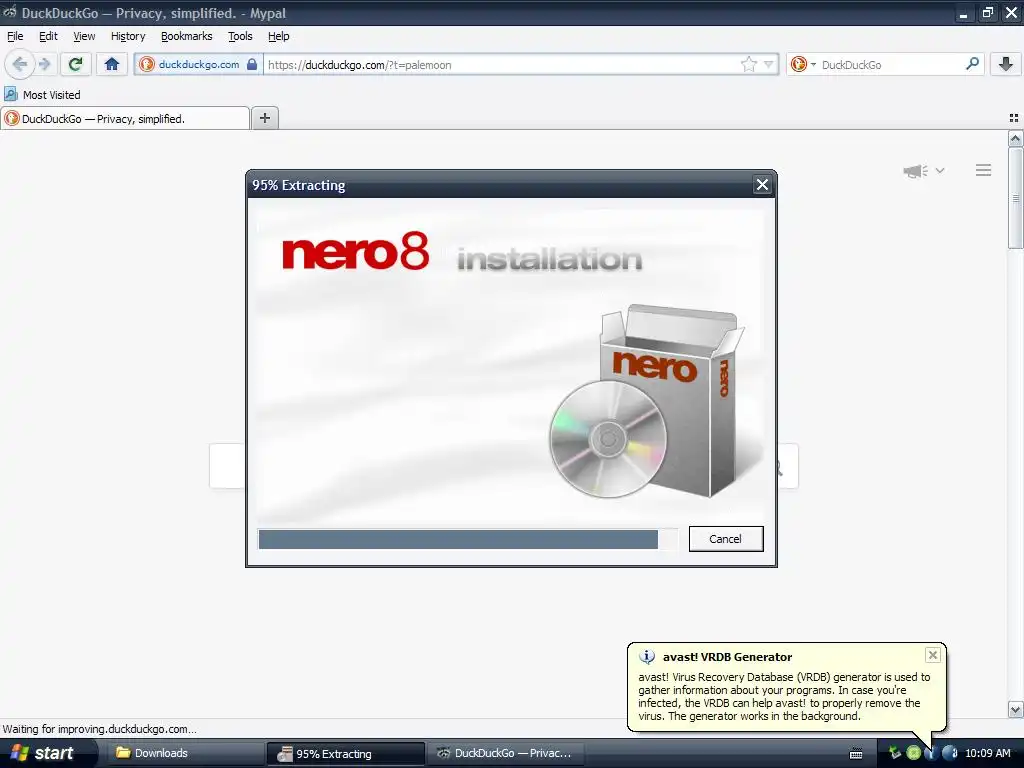Select the DuckDuckGo browser tab
Image resolution: width=1024 pixels, height=768 pixels.
coord(125,118)
